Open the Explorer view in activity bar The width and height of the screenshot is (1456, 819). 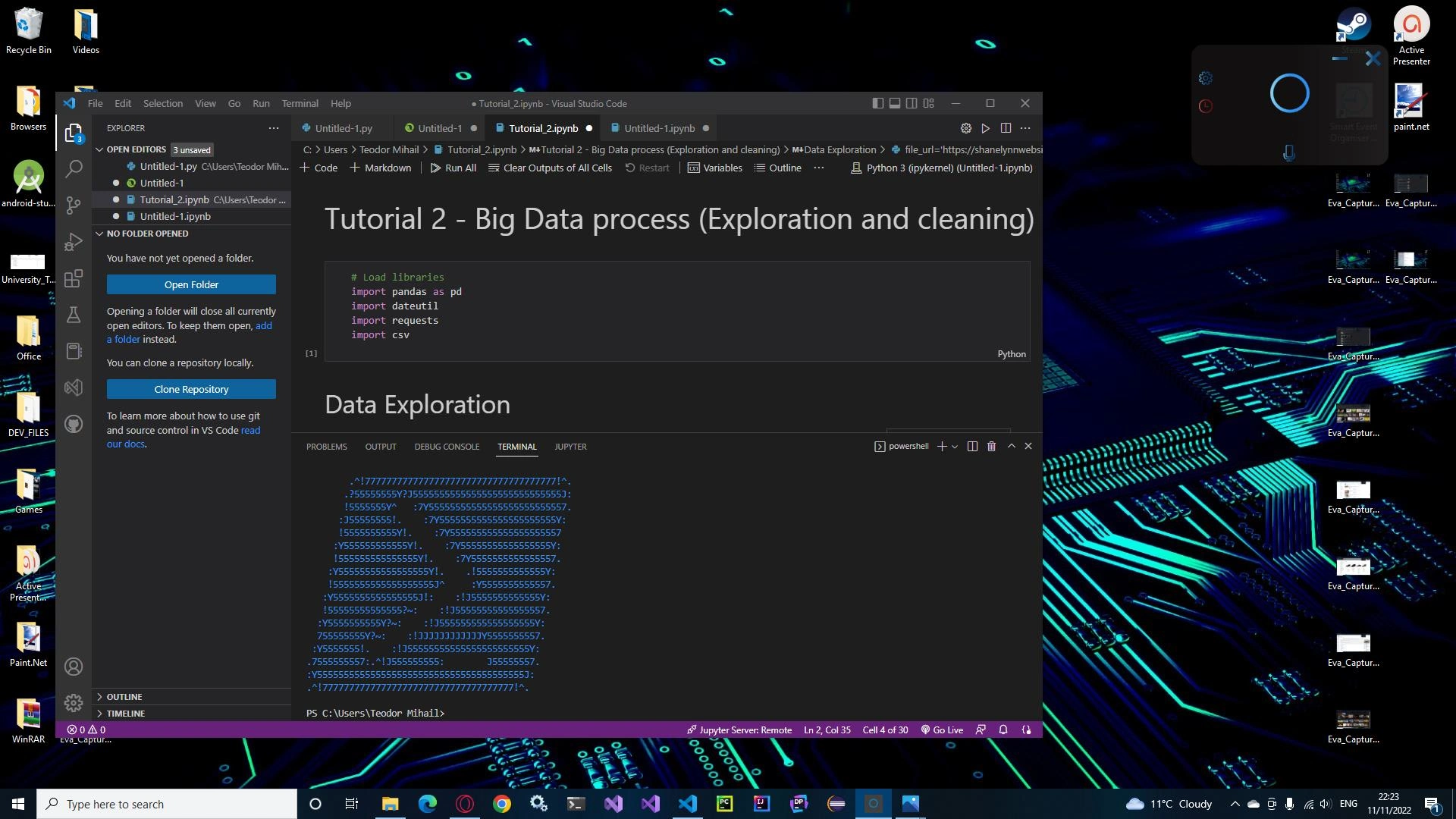[x=74, y=133]
